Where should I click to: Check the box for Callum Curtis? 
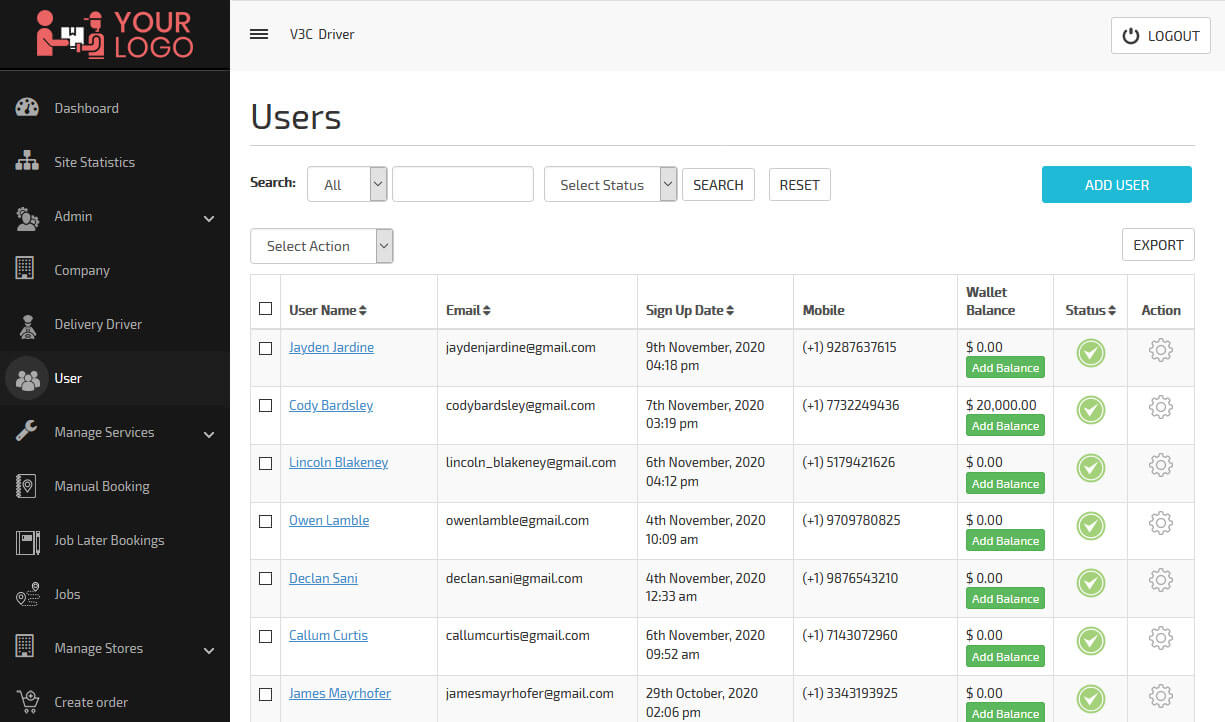point(265,636)
